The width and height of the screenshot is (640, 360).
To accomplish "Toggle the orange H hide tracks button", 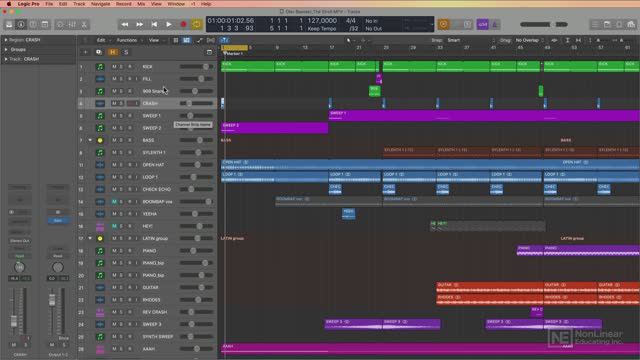I will click(x=113, y=52).
